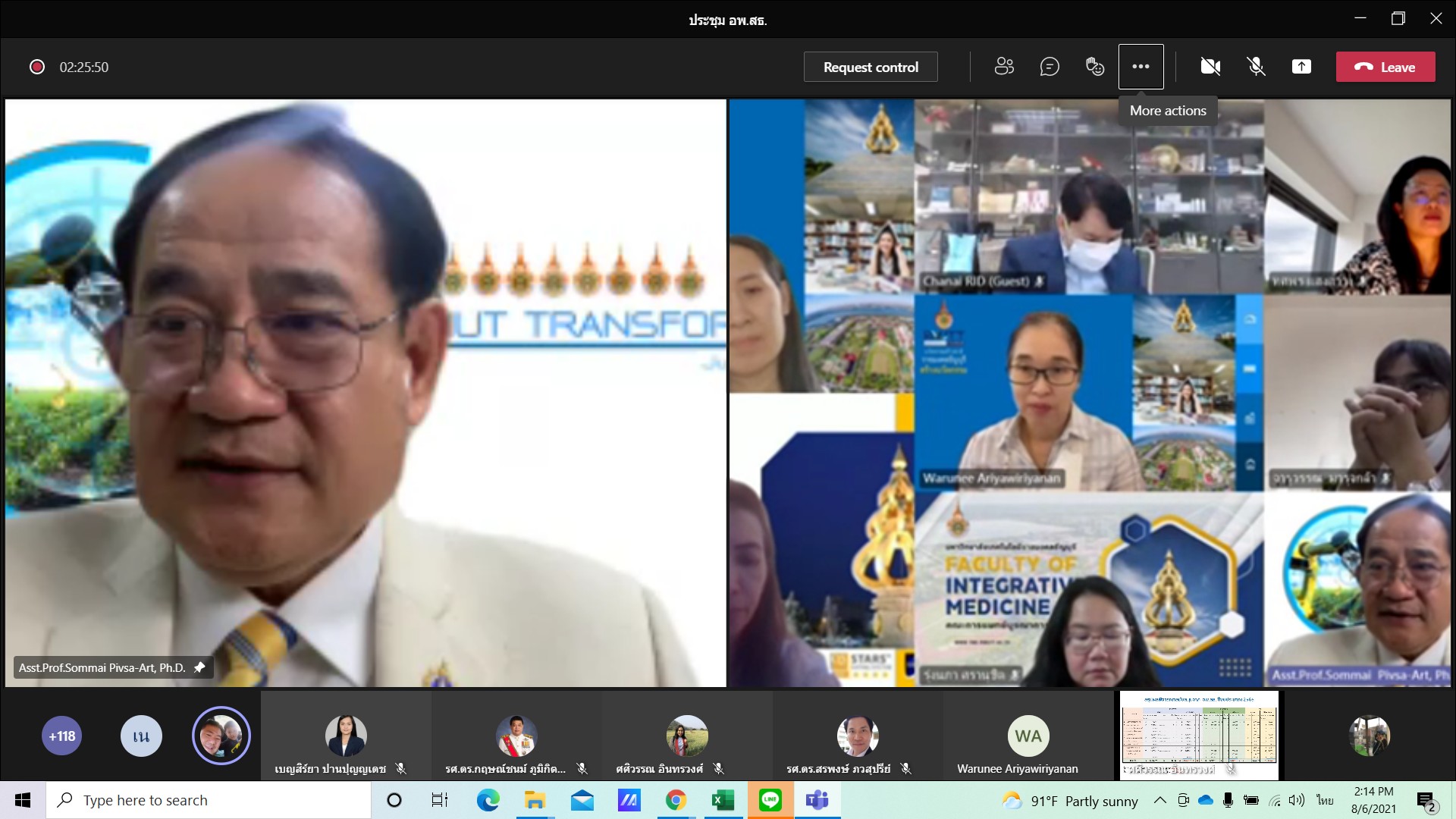Open Google Chrome from the taskbar

click(x=676, y=800)
